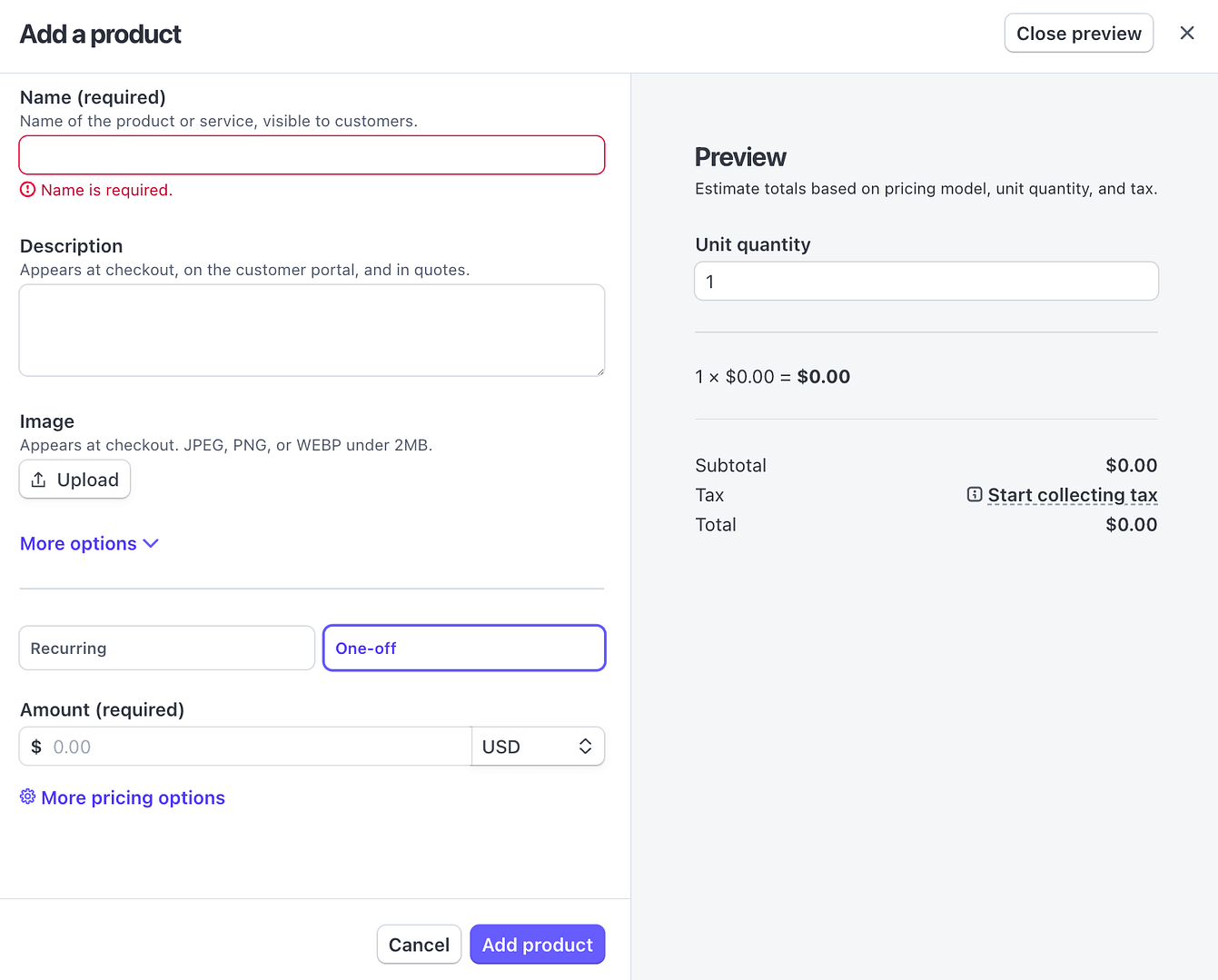Viewport: 1218px width, 980px height.
Task: Click the info icon next to Start collecting tax
Action: pos(975,494)
